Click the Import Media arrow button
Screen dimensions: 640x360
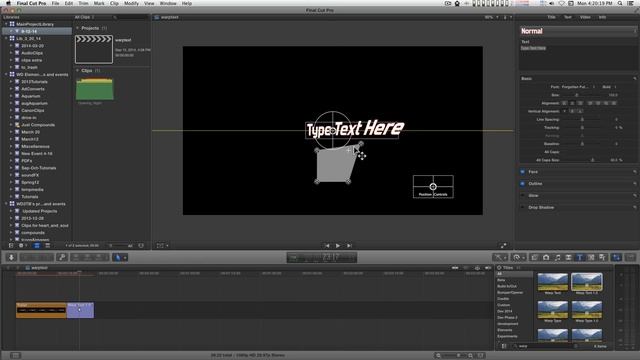click(11, 257)
